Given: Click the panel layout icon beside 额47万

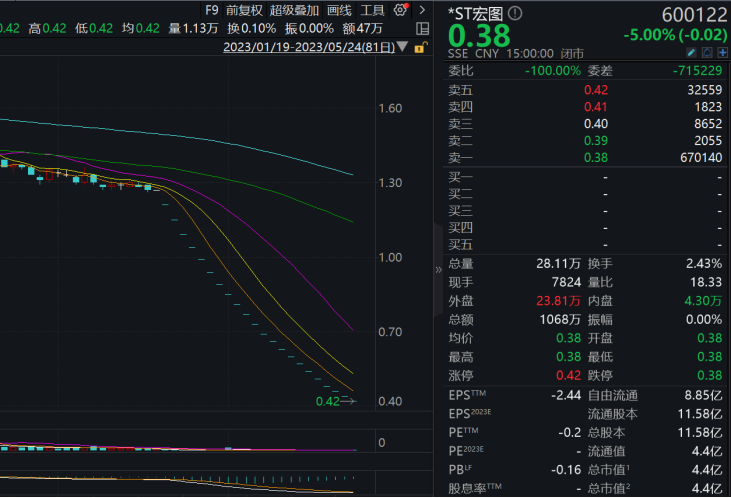Looking at the screenshot, I should (x=423, y=28).
